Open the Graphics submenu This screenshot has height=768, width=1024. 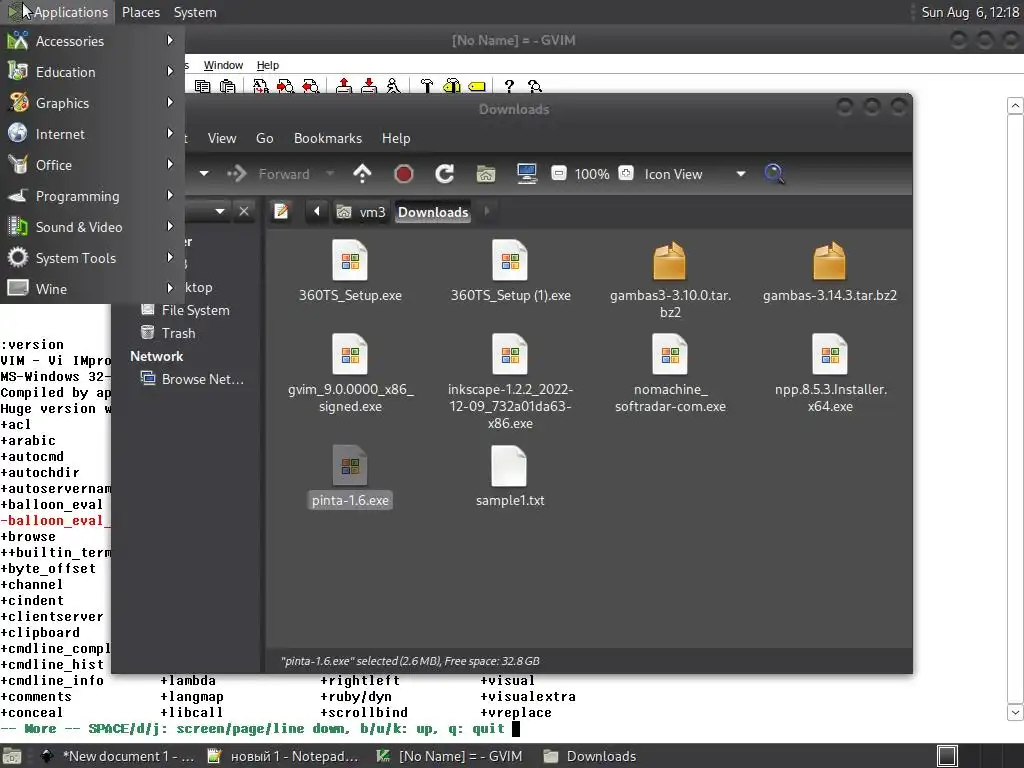[92, 103]
